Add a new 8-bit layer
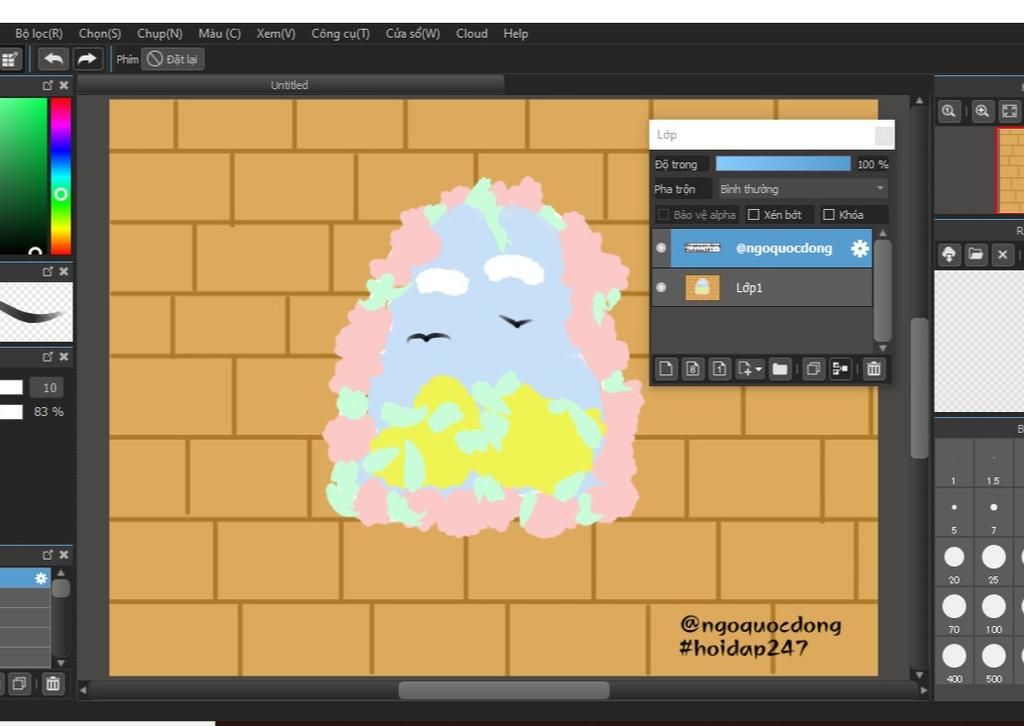The height and width of the screenshot is (726, 1024). pyautogui.click(x=692, y=369)
